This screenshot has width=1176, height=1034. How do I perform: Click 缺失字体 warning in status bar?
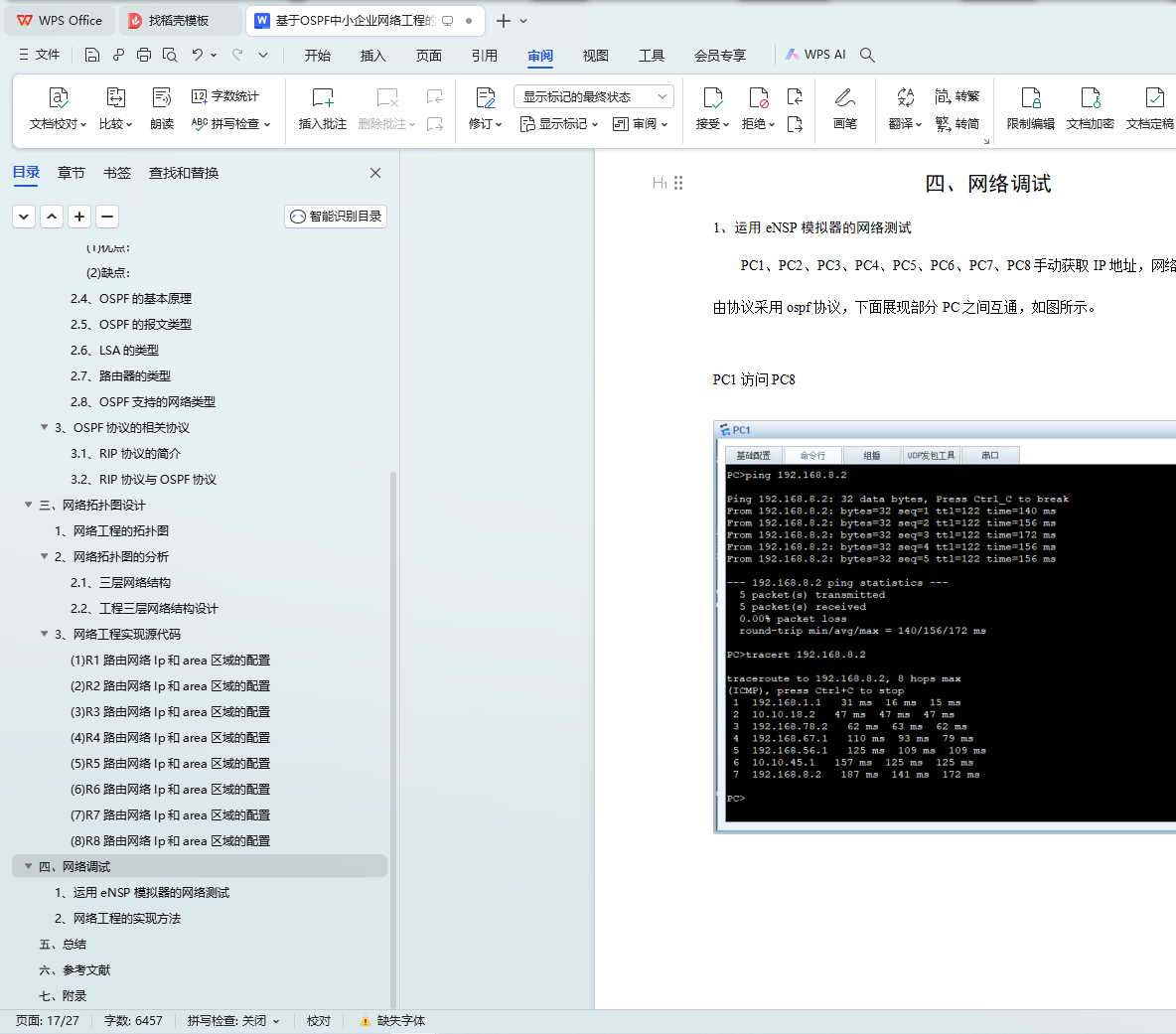pyautogui.click(x=393, y=1020)
